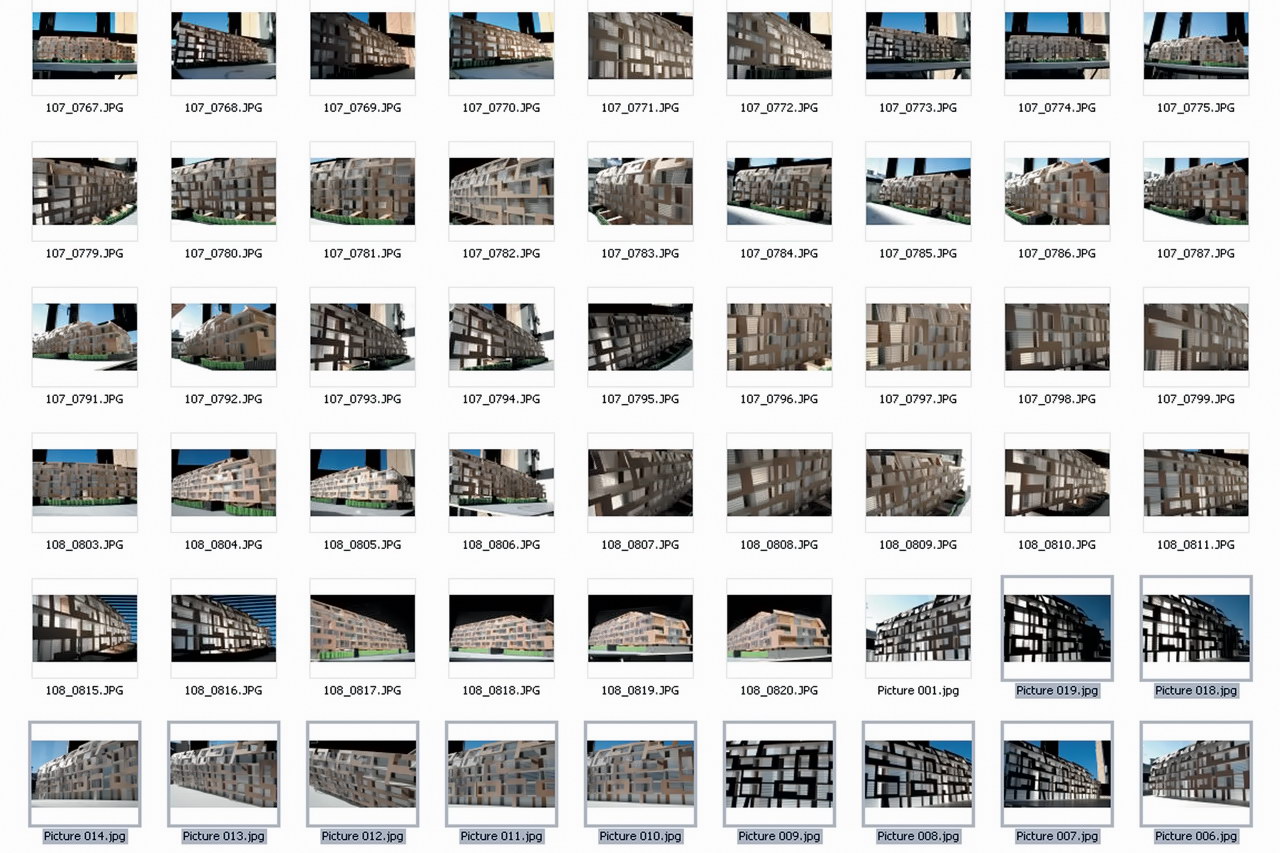Viewport: 1280px width, 853px height.
Task: Select the 107_0774.JPG thumbnail image
Action: click(1057, 46)
